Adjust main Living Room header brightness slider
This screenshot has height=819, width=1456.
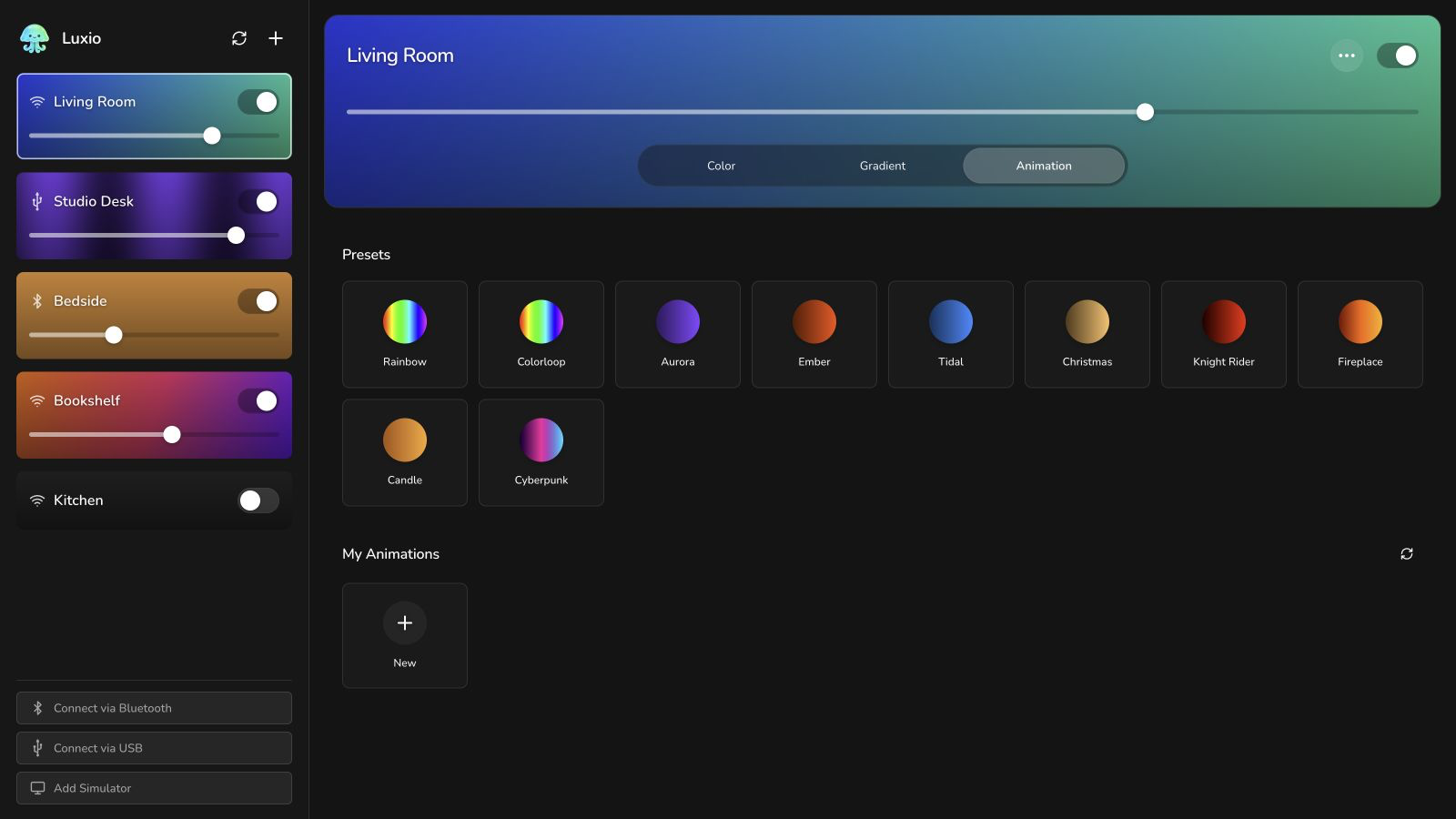coord(883,112)
